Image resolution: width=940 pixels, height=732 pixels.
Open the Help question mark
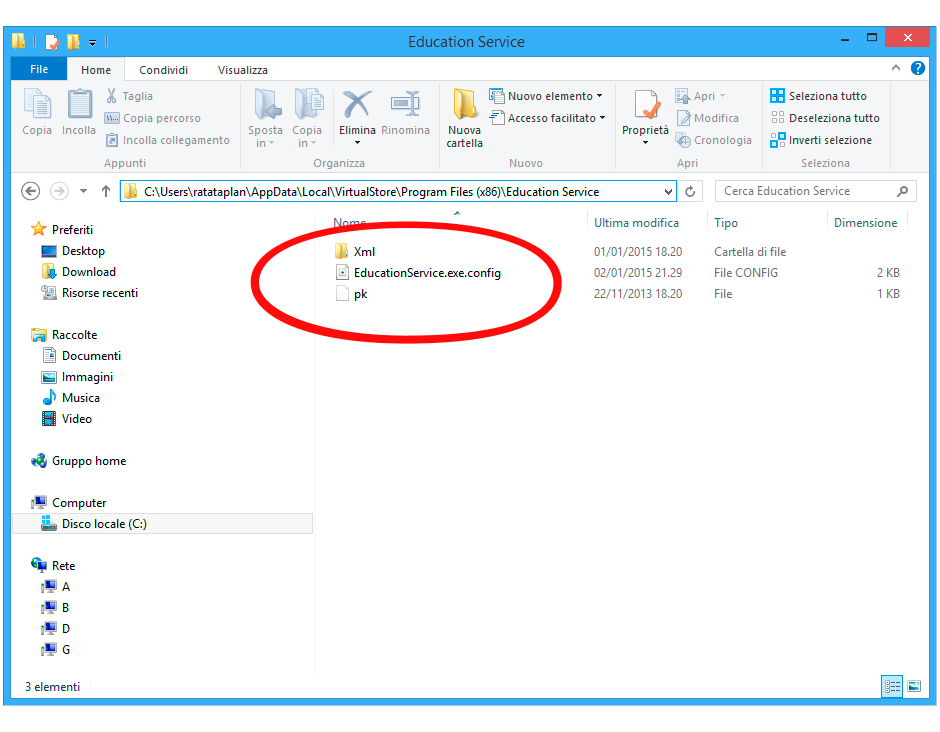tap(918, 68)
